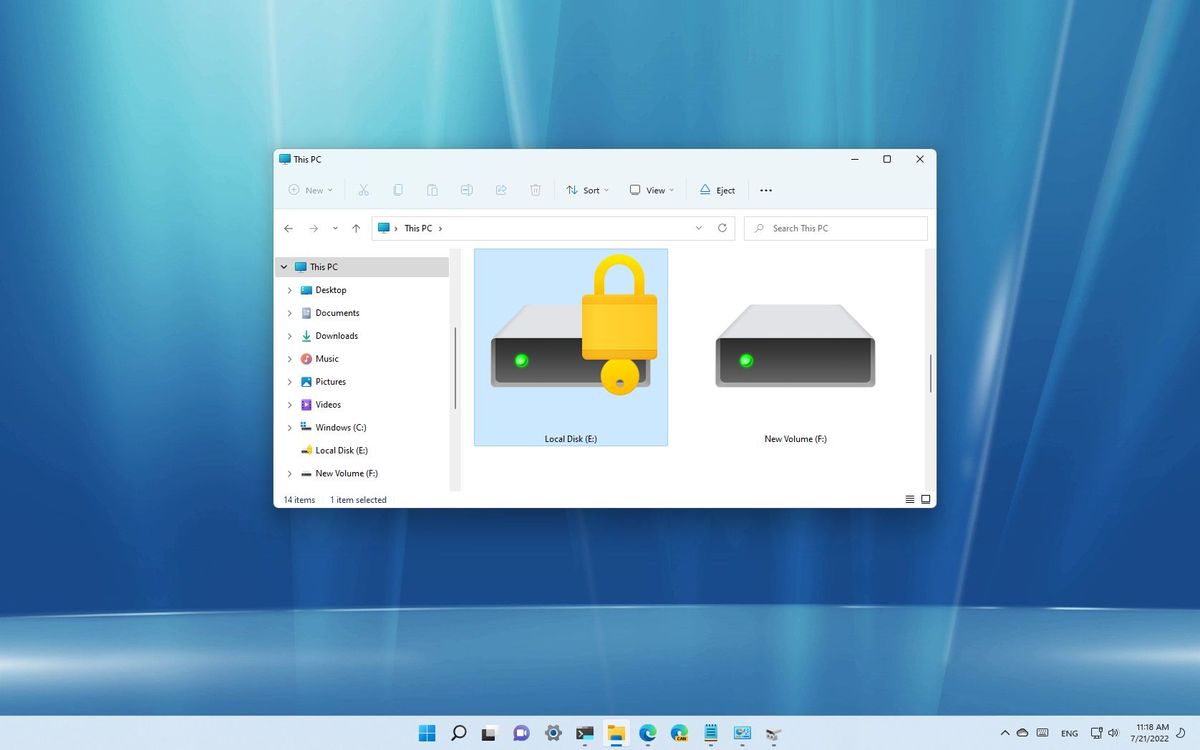Eject the selected drive
Screen dimensions: 1200x750
pos(716,190)
